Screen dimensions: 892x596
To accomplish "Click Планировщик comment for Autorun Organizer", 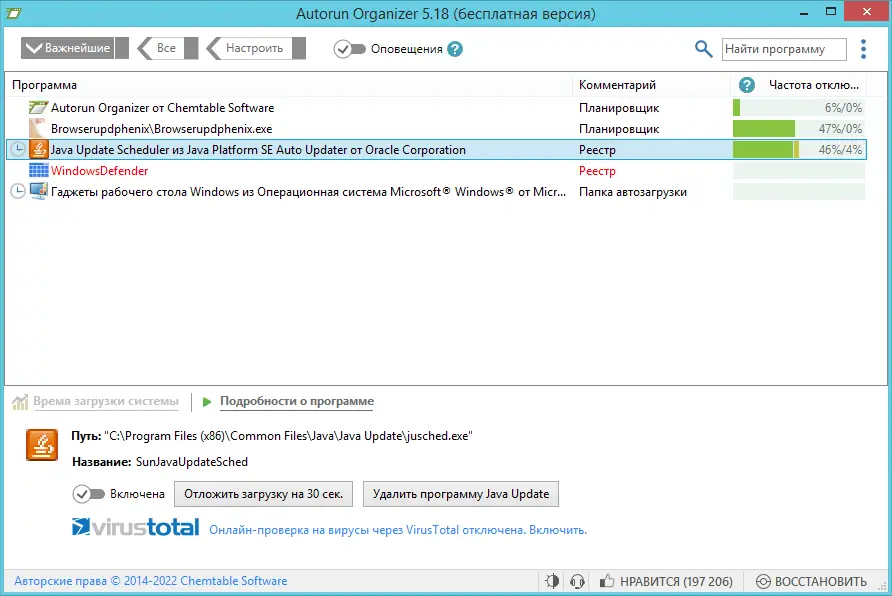I will [x=619, y=107].
